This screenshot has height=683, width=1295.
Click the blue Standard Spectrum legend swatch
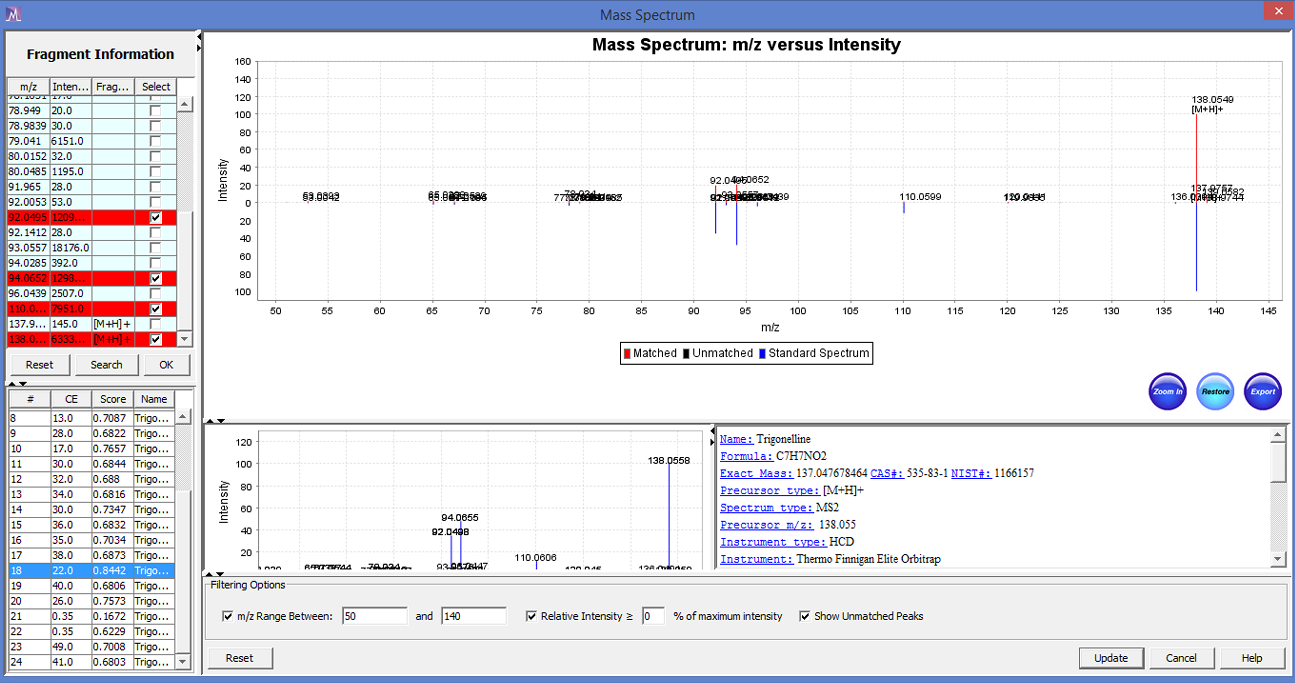tap(762, 353)
